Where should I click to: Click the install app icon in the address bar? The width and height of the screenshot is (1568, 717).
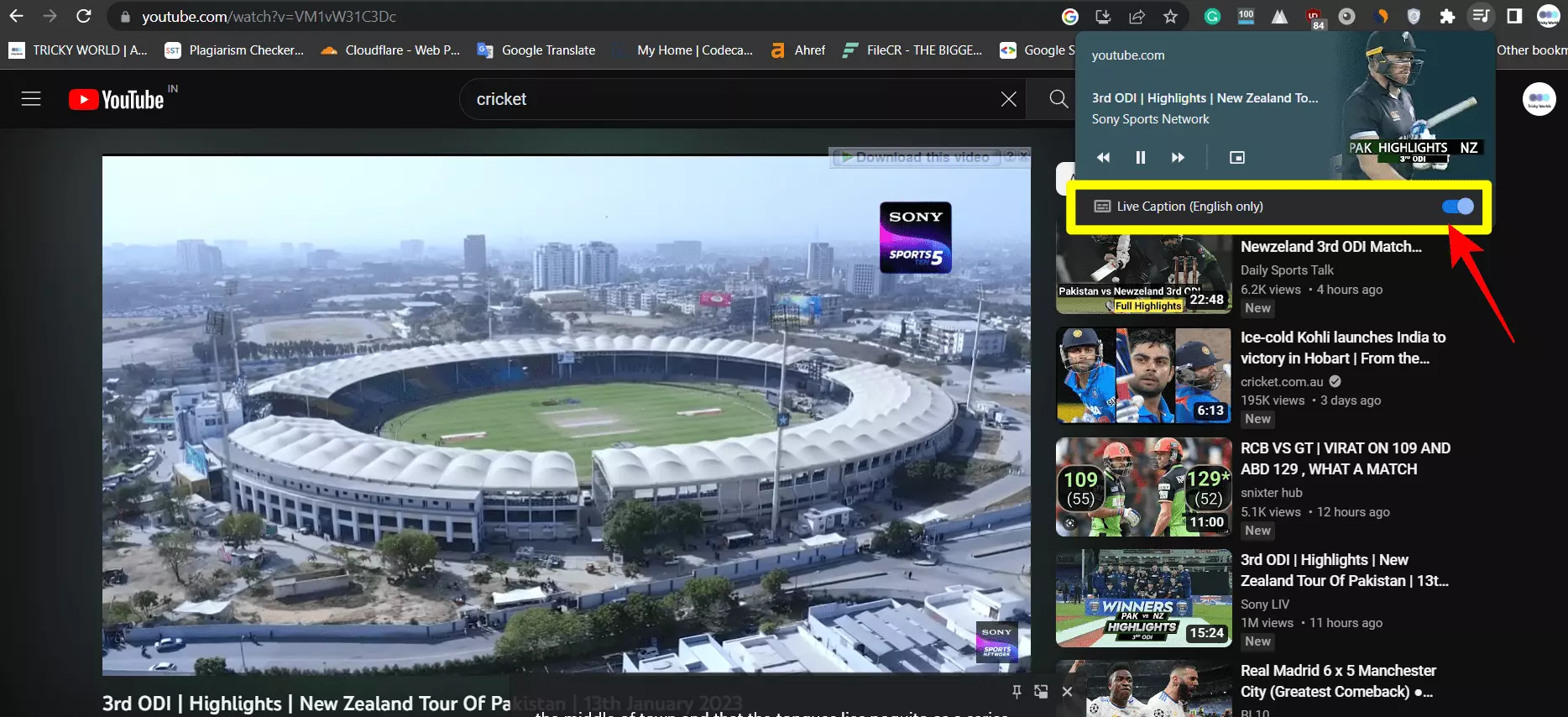(1103, 17)
